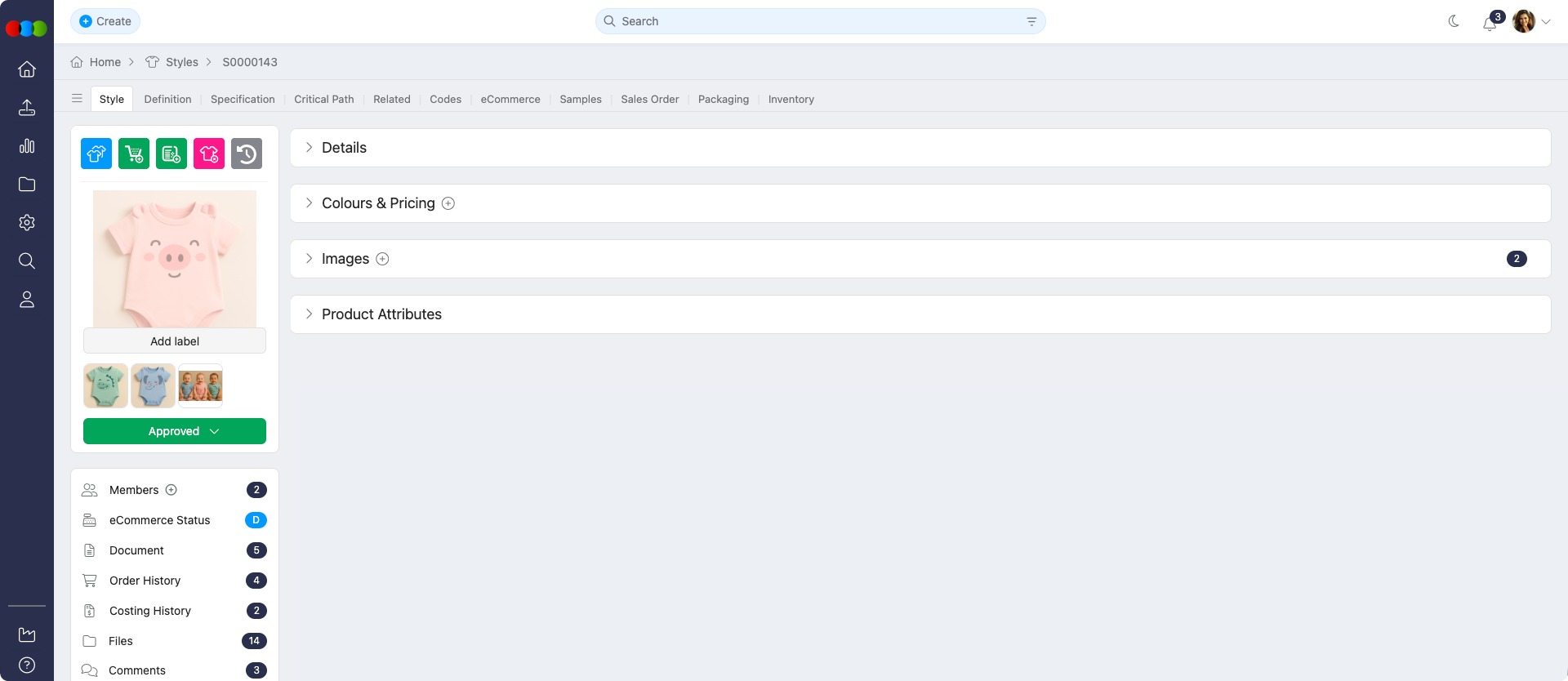Go to Styles breadcrumb link

point(172,62)
